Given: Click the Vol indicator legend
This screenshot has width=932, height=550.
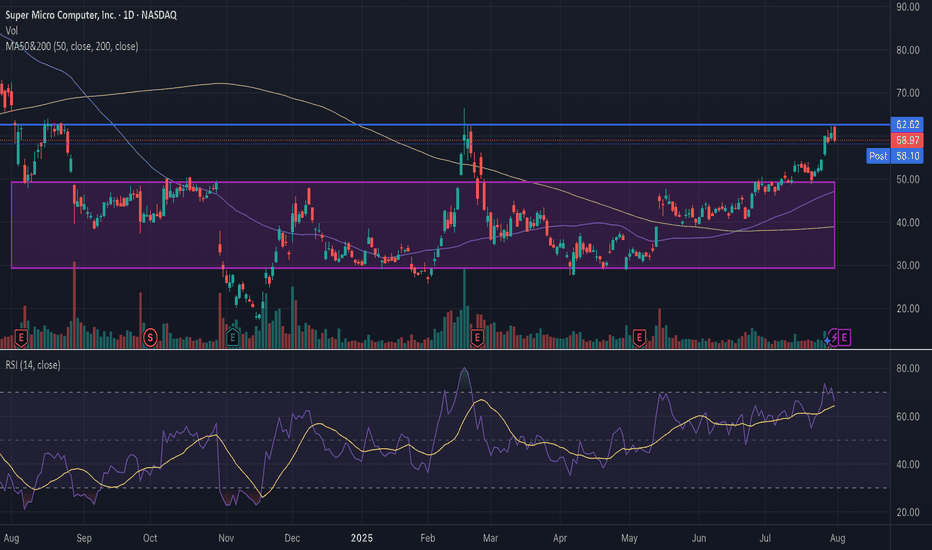Looking at the screenshot, I should point(12,30).
